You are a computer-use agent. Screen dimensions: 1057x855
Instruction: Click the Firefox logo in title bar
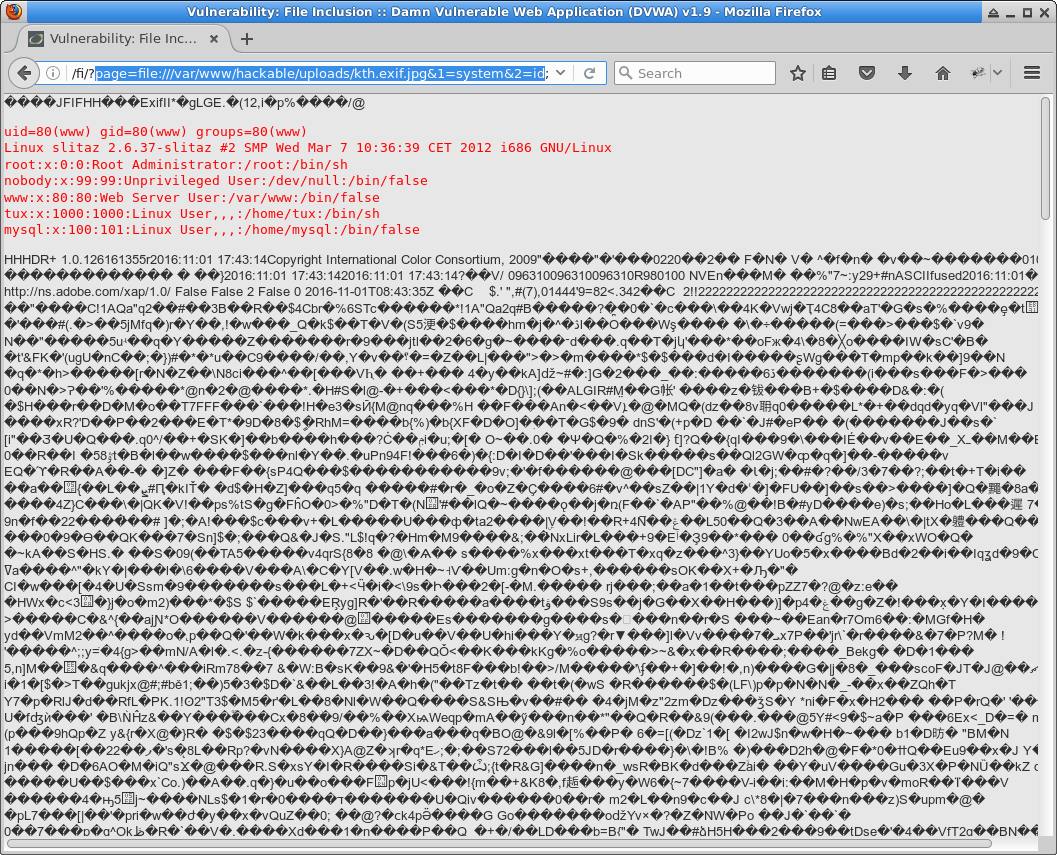(x=13, y=11)
